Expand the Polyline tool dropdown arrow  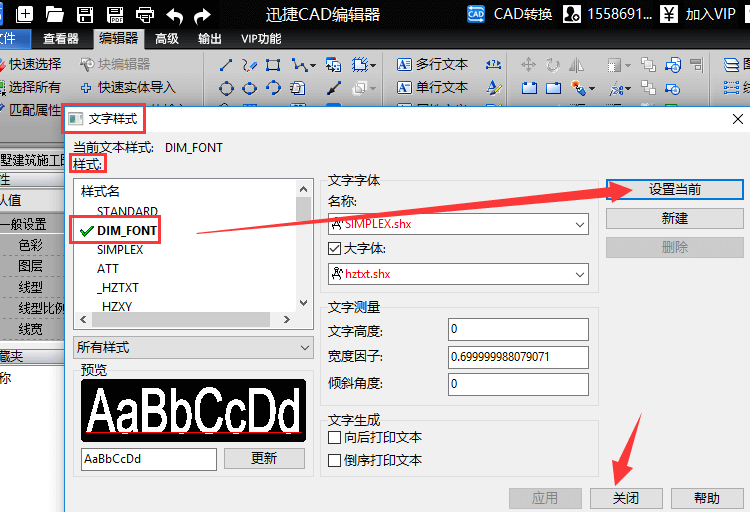coord(313,66)
